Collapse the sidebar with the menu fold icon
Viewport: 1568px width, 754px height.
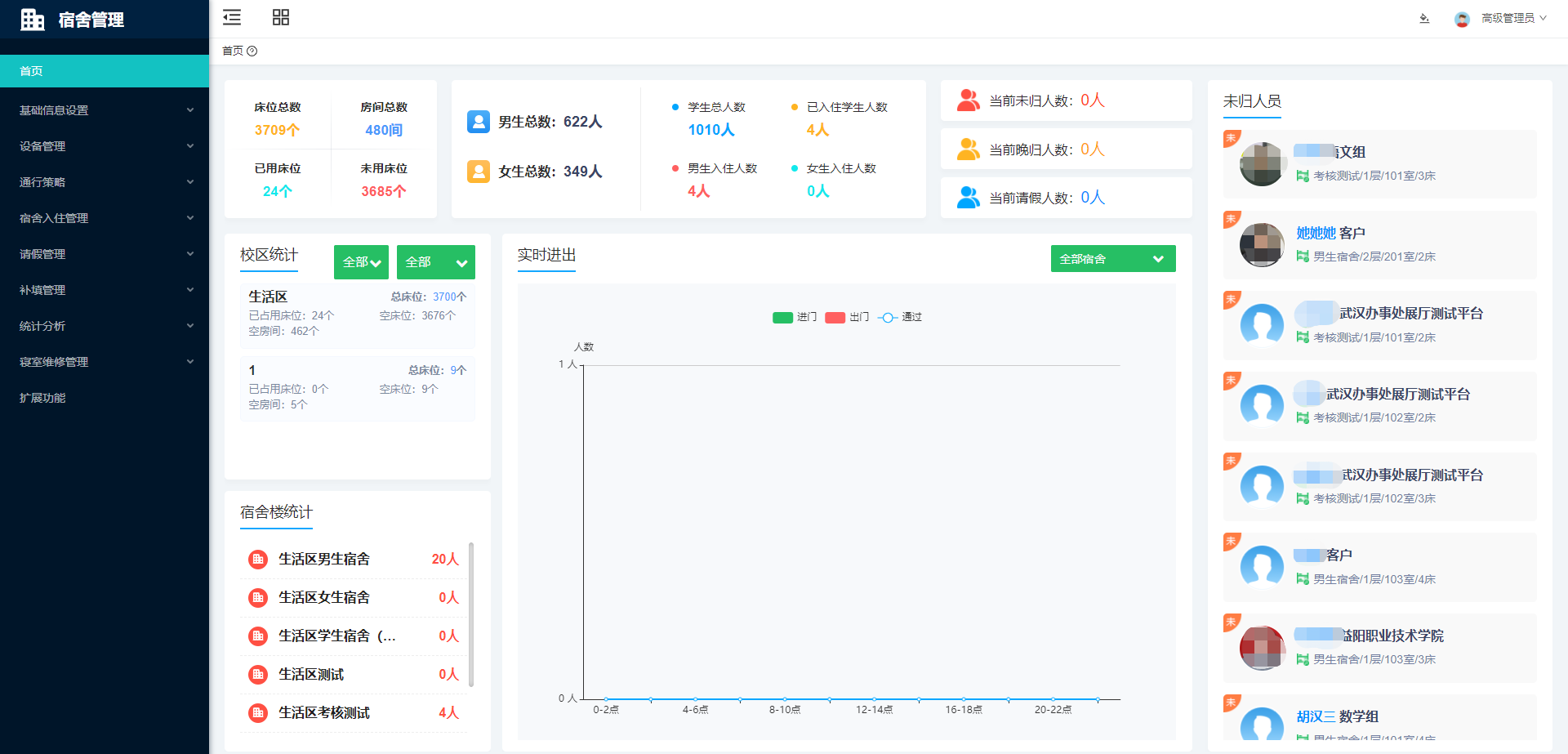coord(232,17)
